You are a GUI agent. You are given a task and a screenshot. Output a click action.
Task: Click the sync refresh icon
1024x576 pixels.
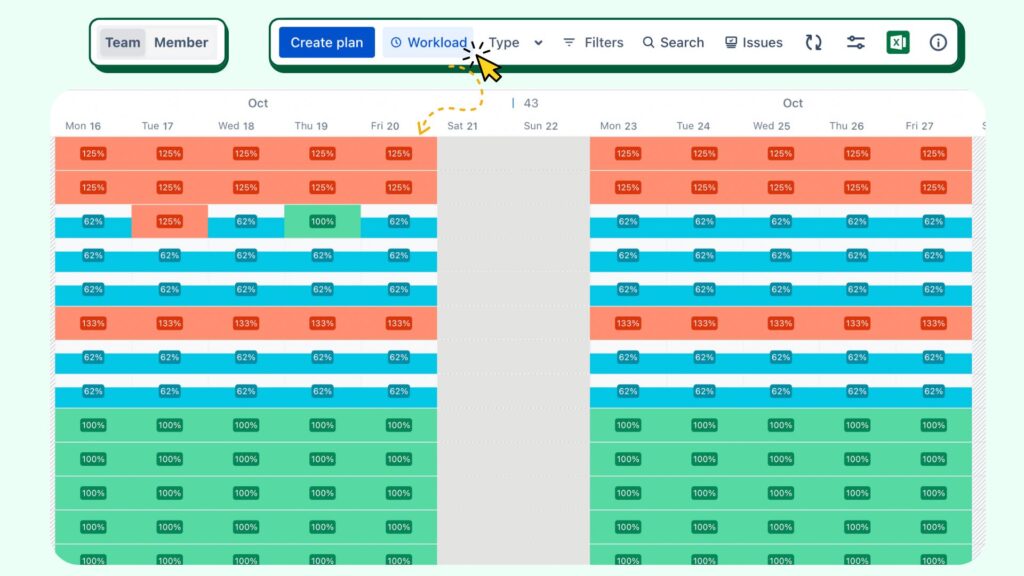812,42
